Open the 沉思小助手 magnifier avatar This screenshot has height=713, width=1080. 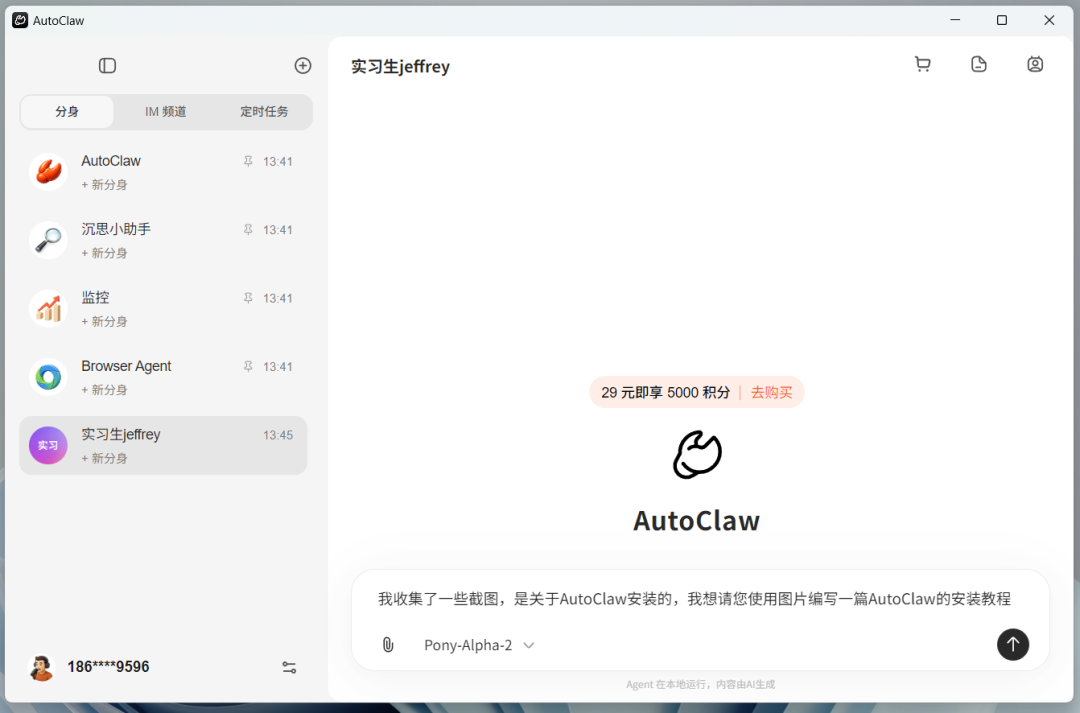tap(48, 240)
